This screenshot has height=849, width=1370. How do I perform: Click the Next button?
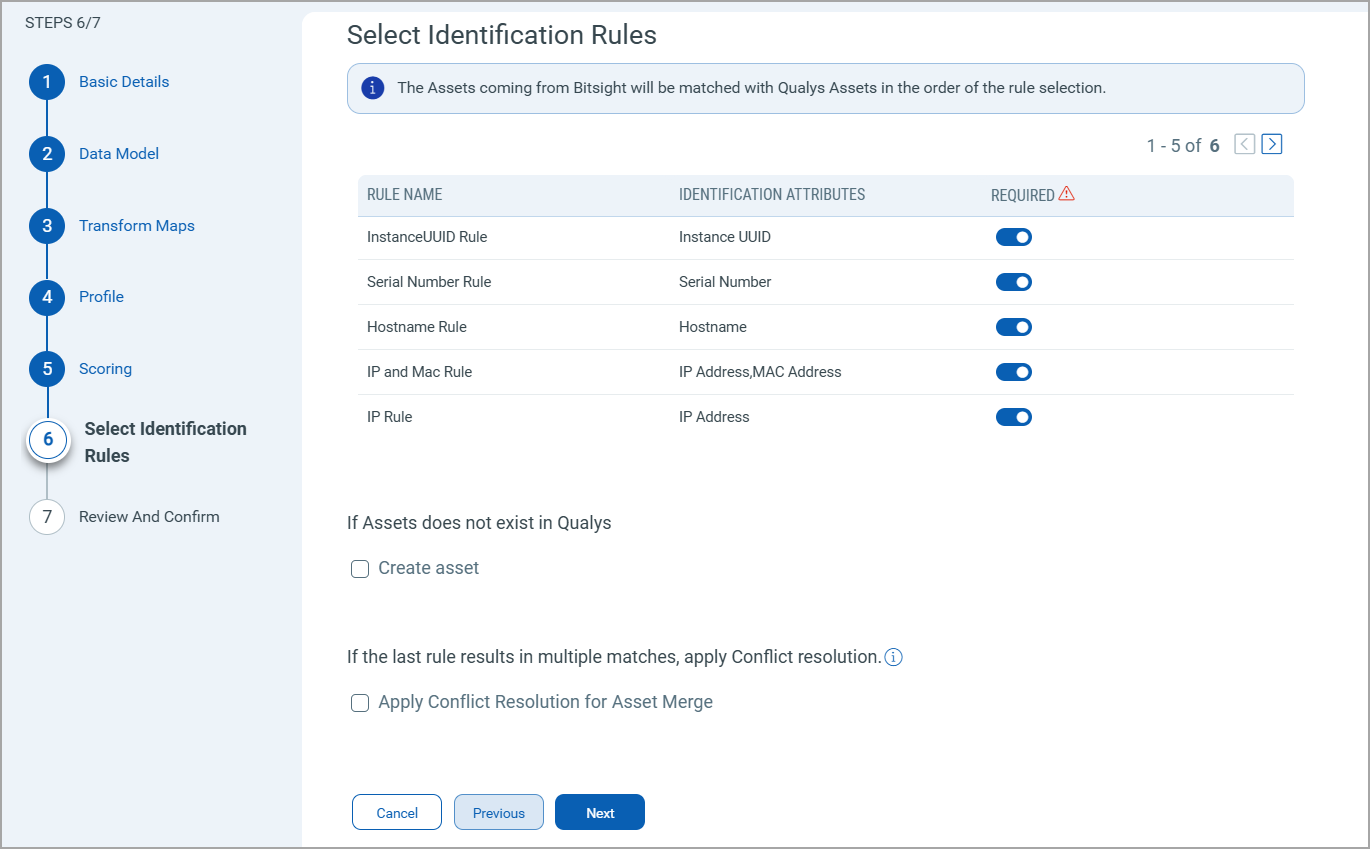point(599,812)
